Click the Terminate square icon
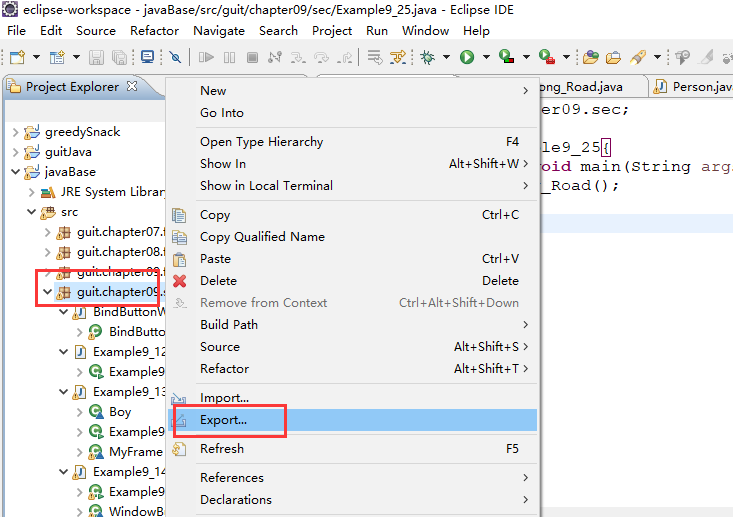733x517 pixels. (252, 57)
